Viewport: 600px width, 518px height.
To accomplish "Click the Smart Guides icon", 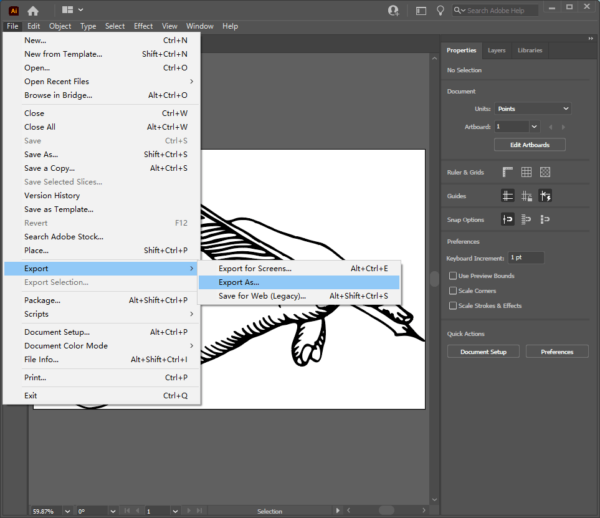I will 545,196.
